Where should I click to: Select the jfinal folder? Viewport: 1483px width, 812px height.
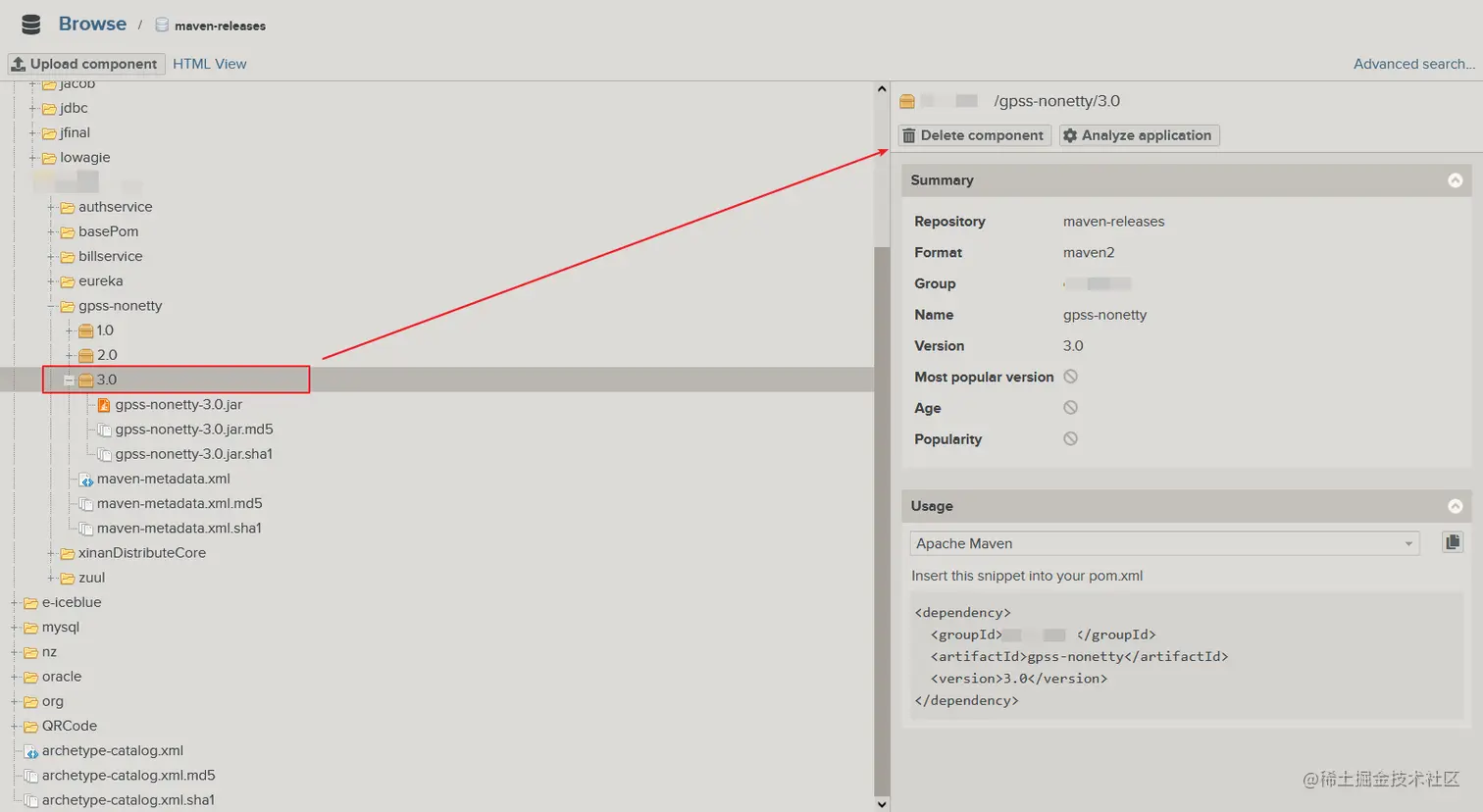tap(75, 133)
